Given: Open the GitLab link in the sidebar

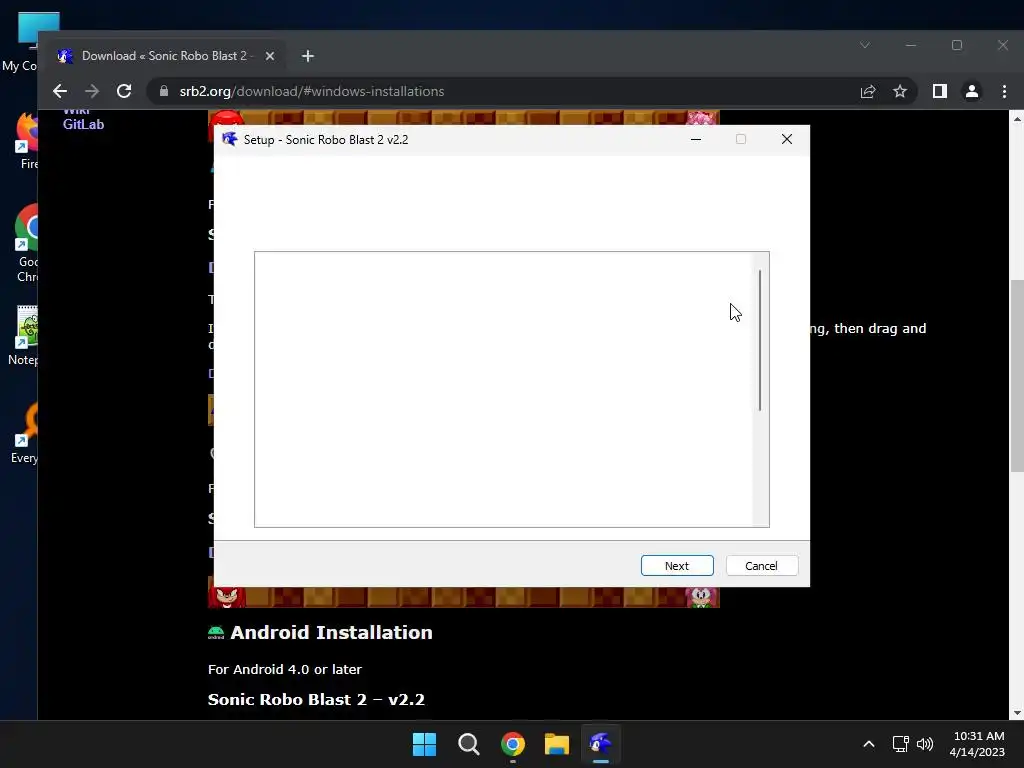Looking at the screenshot, I should (83, 124).
